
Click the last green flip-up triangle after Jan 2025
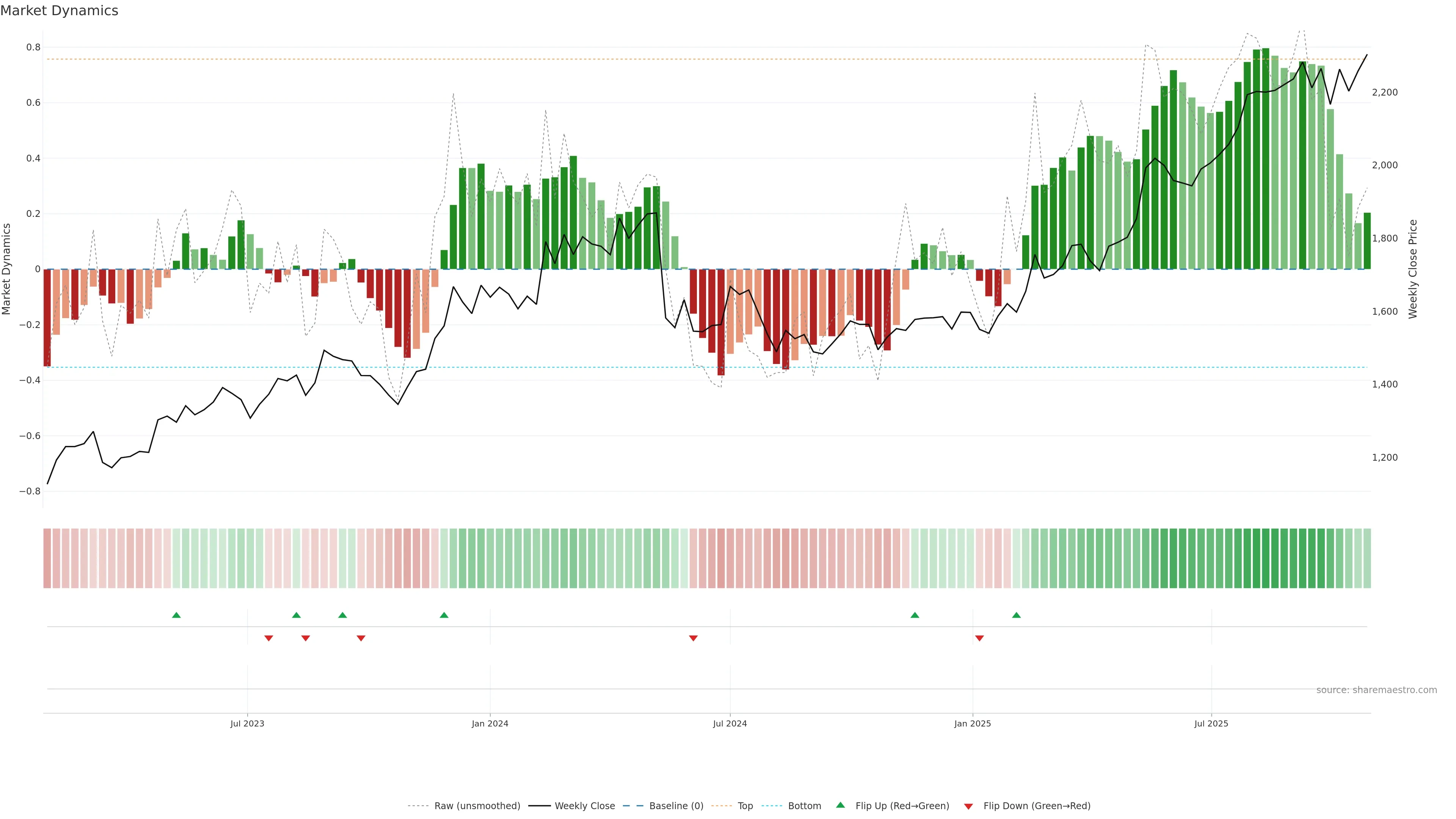click(1016, 615)
